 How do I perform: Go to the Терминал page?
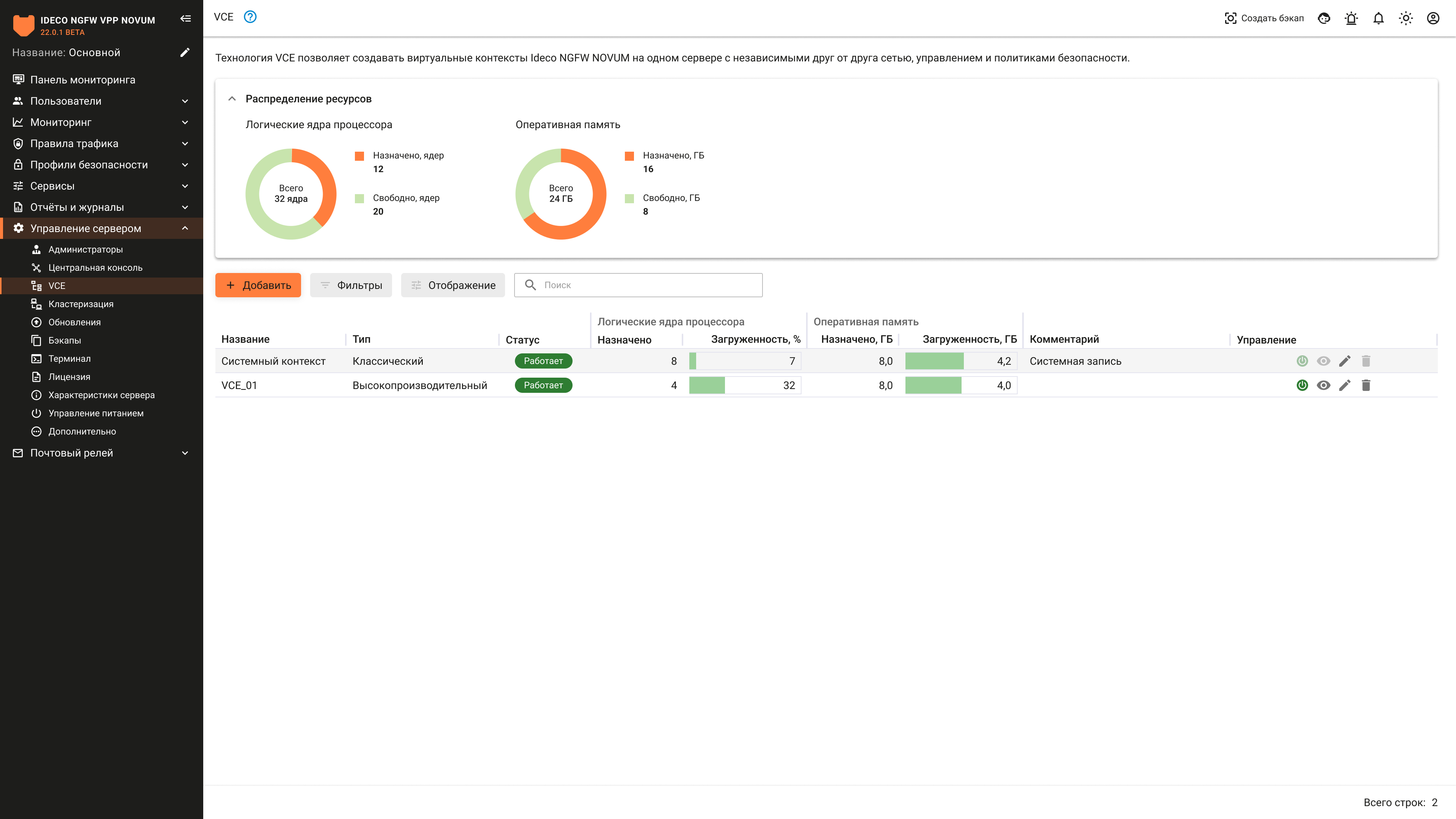pyautogui.click(x=69, y=358)
